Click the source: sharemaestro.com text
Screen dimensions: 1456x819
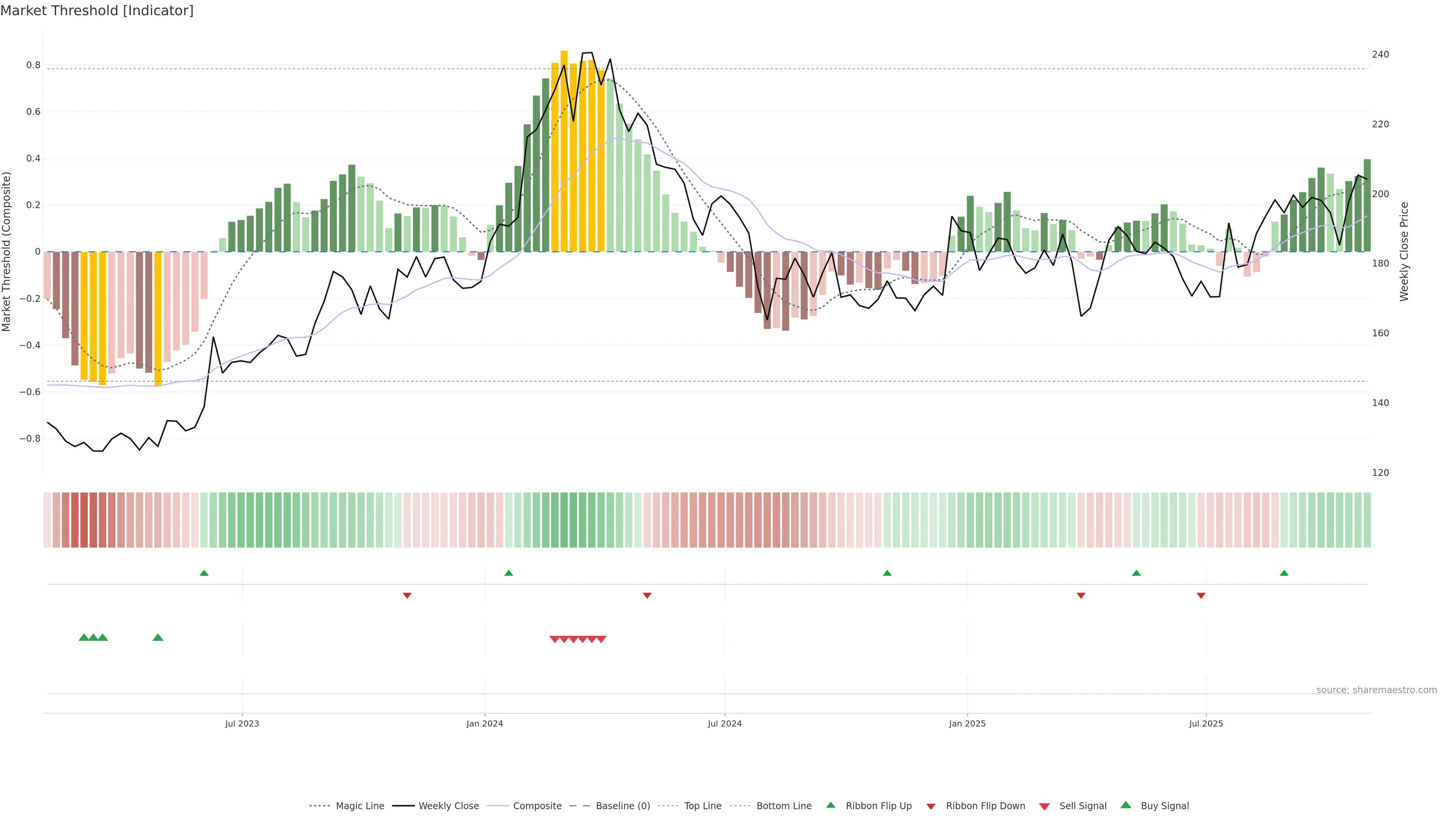point(1376,690)
